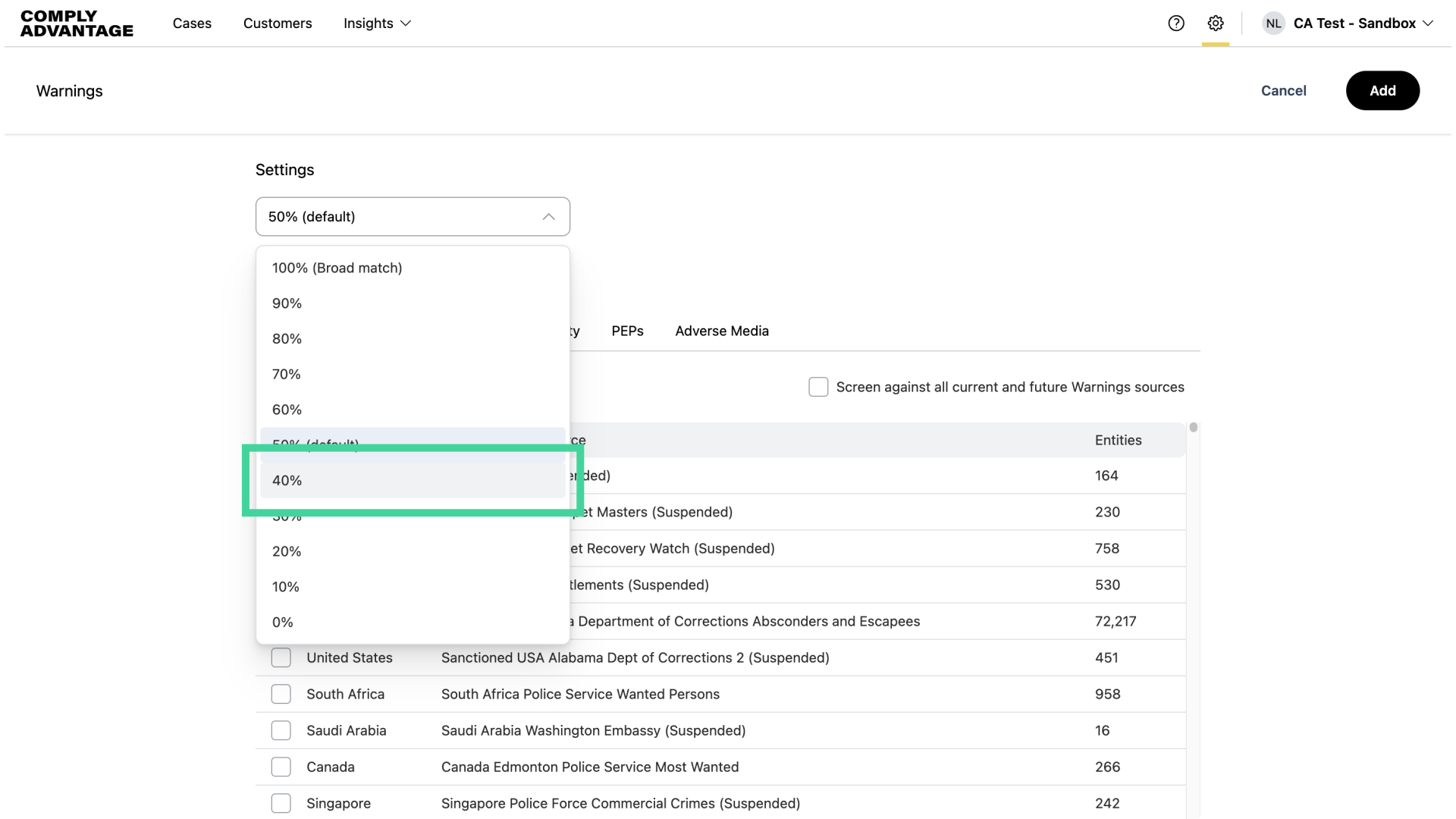Enable screening against all Warnings sources
Viewport: 1456px width, 819px height.
point(818,388)
